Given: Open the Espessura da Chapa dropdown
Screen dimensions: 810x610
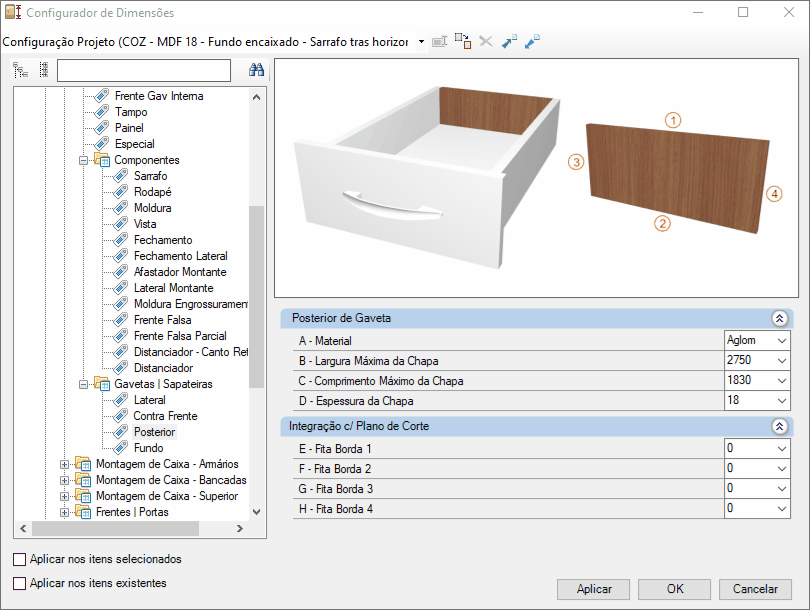Looking at the screenshot, I should click(781, 400).
